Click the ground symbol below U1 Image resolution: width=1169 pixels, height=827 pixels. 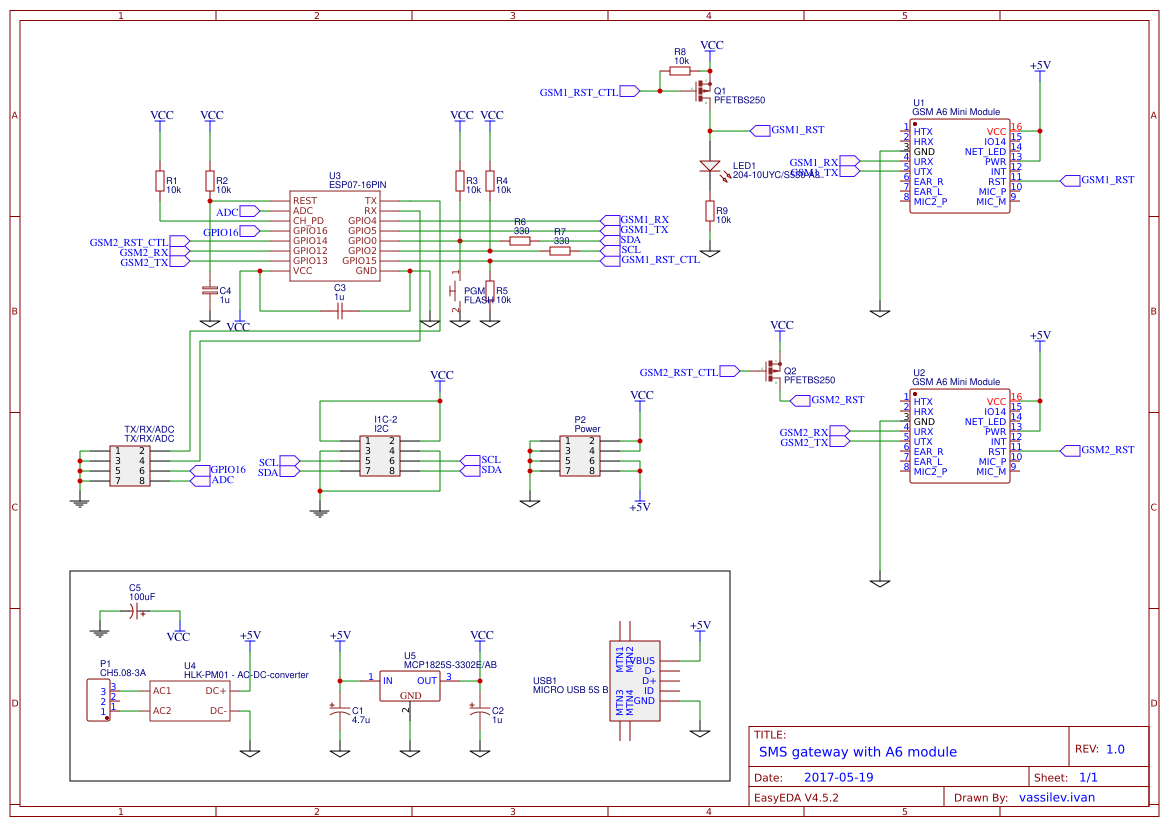[x=880, y=314]
